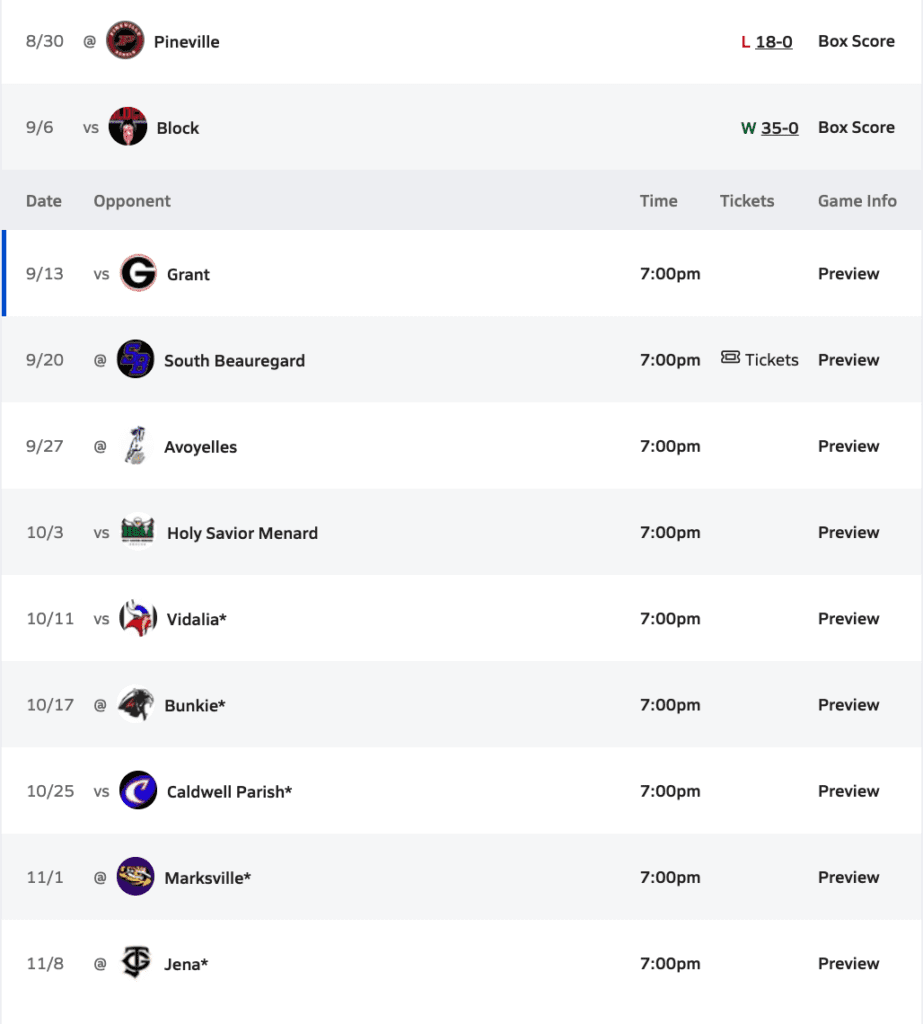Click the 35-0 score link
923x1024 pixels.
779,128
